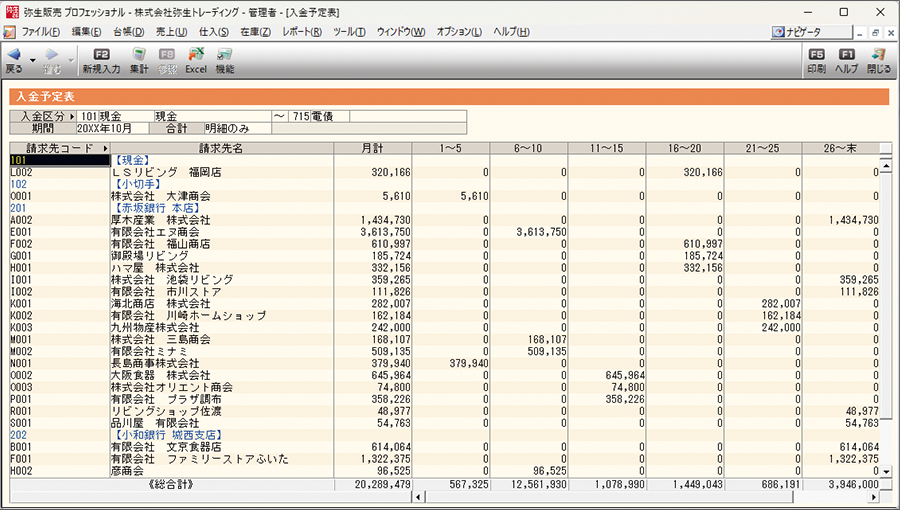Image resolution: width=900 pixels, height=510 pixels.
Task: Minimize the inner document window
Action: [x=860, y=33]
